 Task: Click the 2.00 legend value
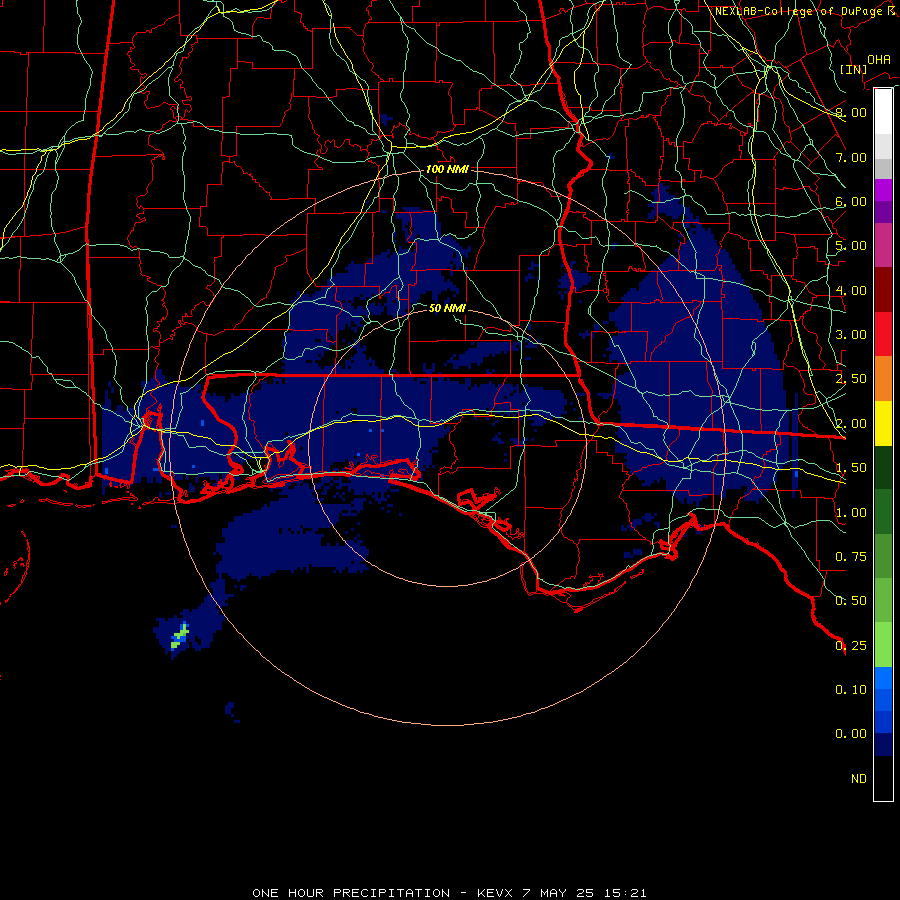(x=851, y=424)
